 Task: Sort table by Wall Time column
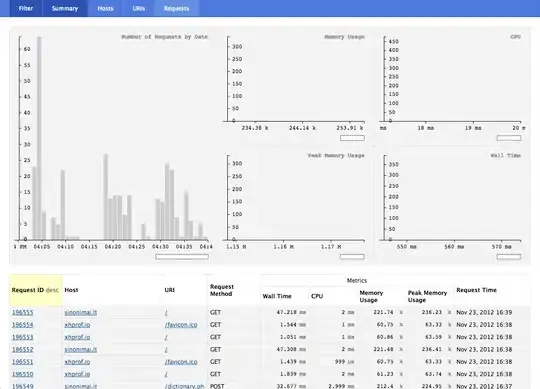click(x=277, y=296)
